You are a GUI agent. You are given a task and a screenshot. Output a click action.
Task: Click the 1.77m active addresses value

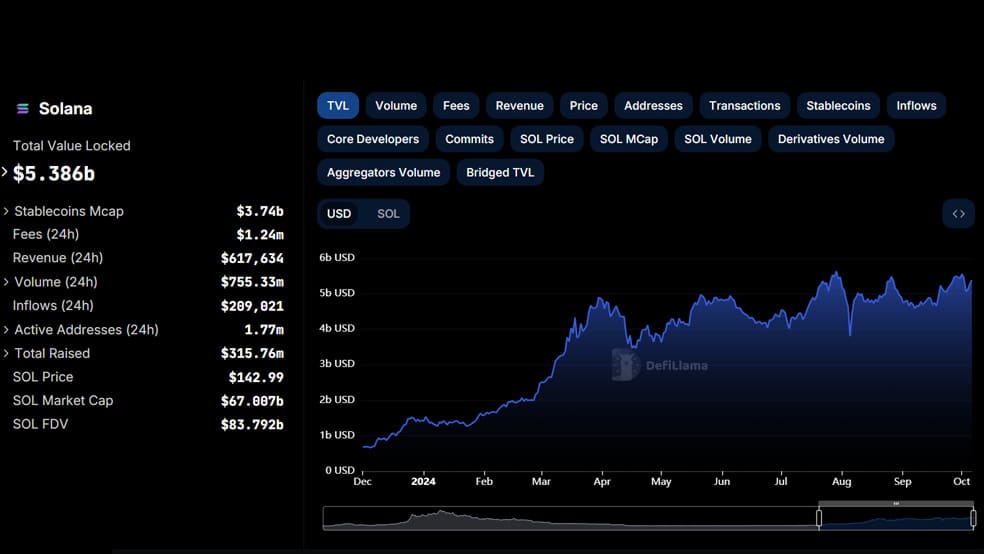pyautogui.click(x=264, y=330)
